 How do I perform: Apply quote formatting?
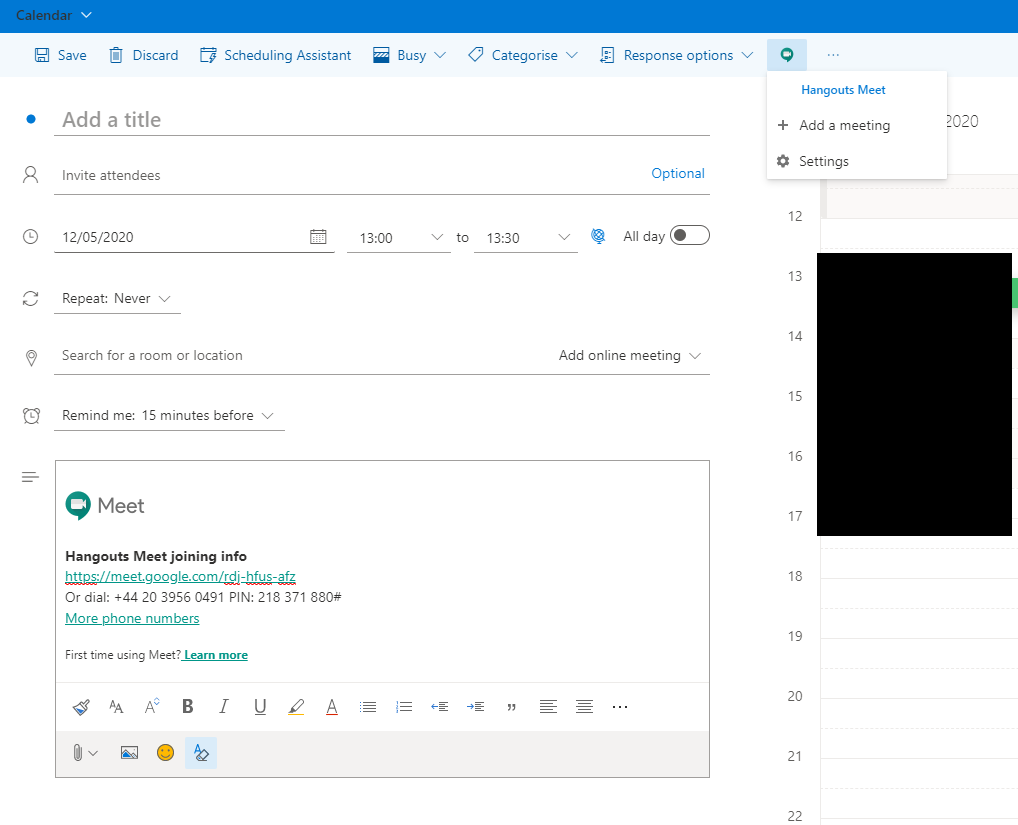coord(512,707)
